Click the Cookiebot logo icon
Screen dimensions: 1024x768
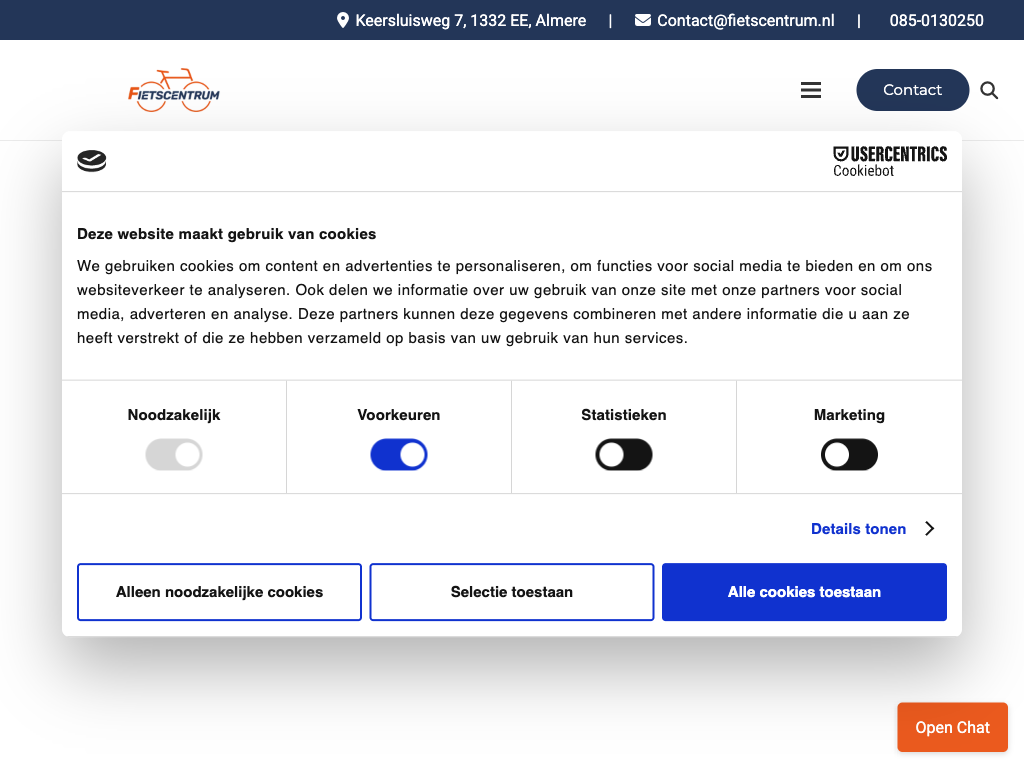[x=92, y=161]
